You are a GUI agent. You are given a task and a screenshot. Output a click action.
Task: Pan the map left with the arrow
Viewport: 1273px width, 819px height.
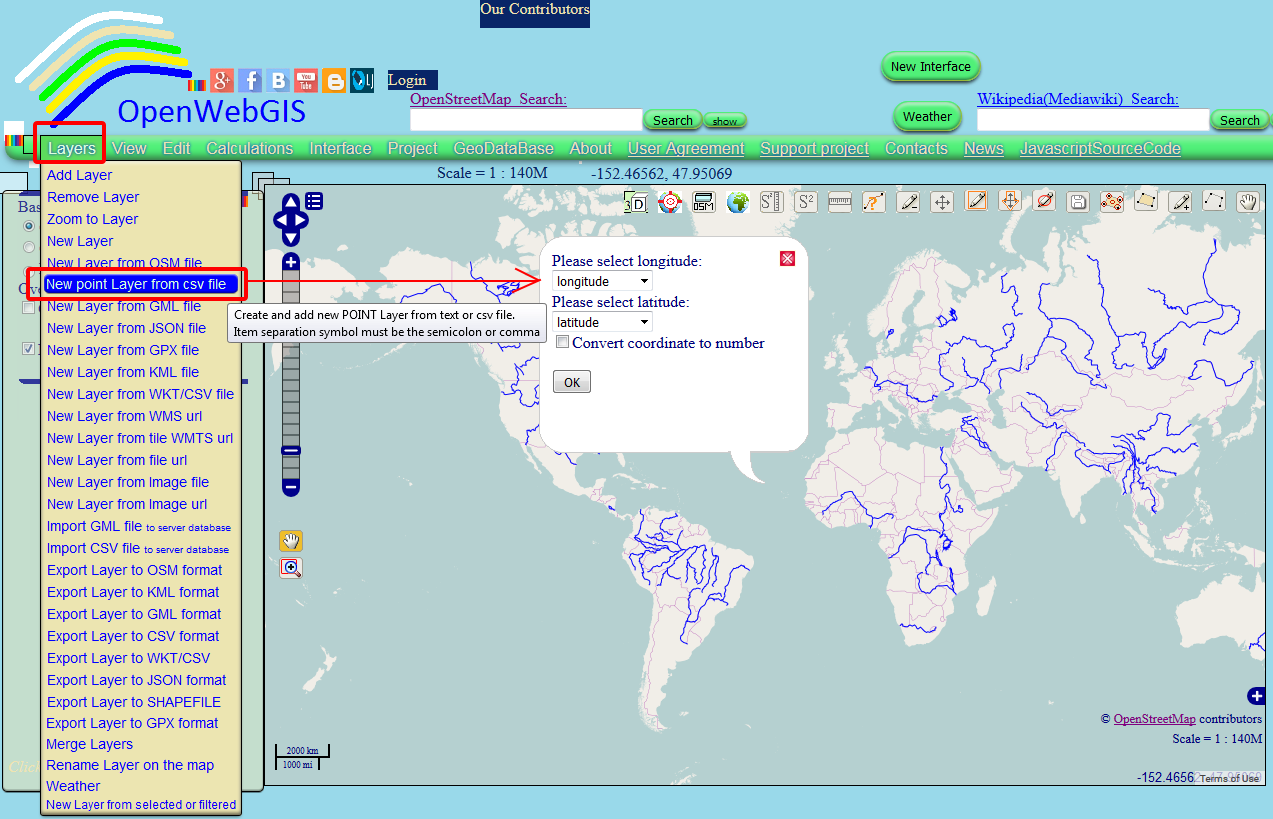[279, 219]
